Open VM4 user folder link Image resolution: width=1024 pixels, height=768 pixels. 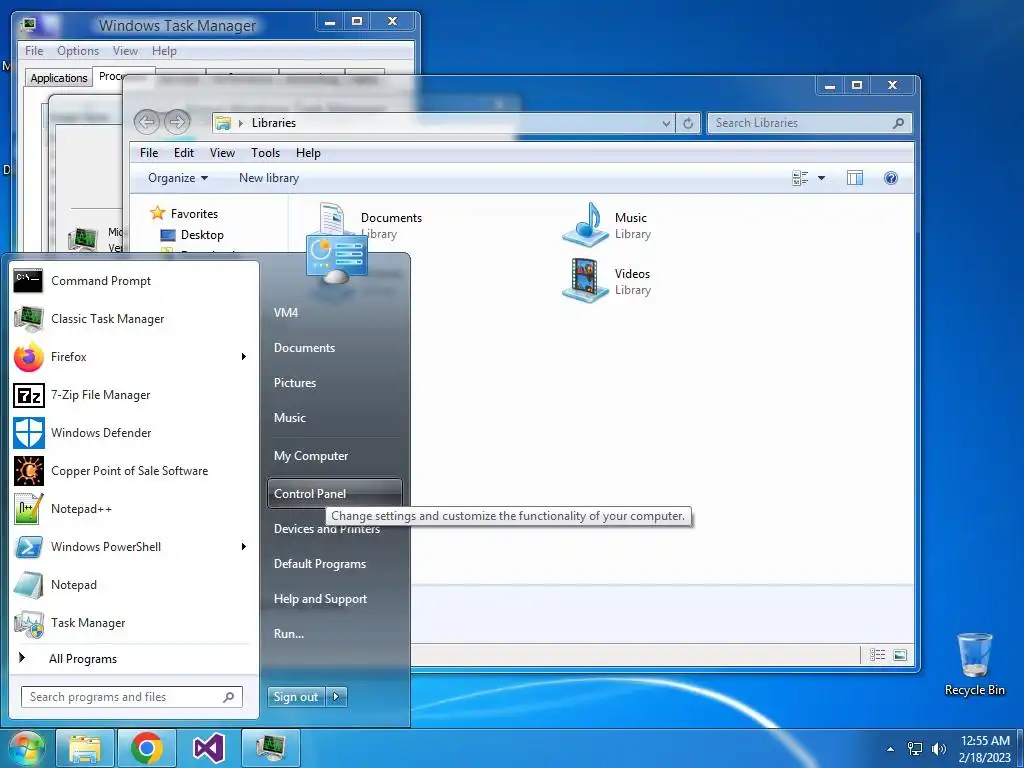334,313
